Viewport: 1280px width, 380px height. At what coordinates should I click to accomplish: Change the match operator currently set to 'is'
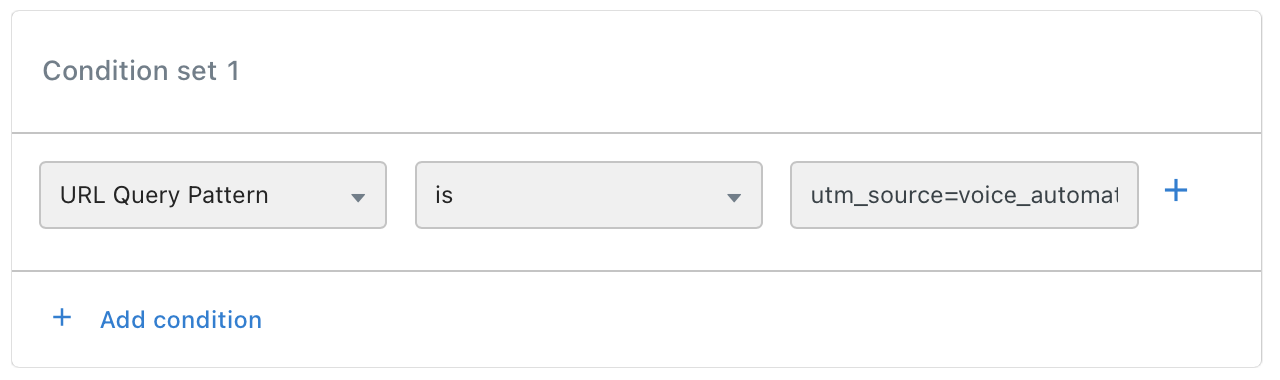tap(589, 195)
